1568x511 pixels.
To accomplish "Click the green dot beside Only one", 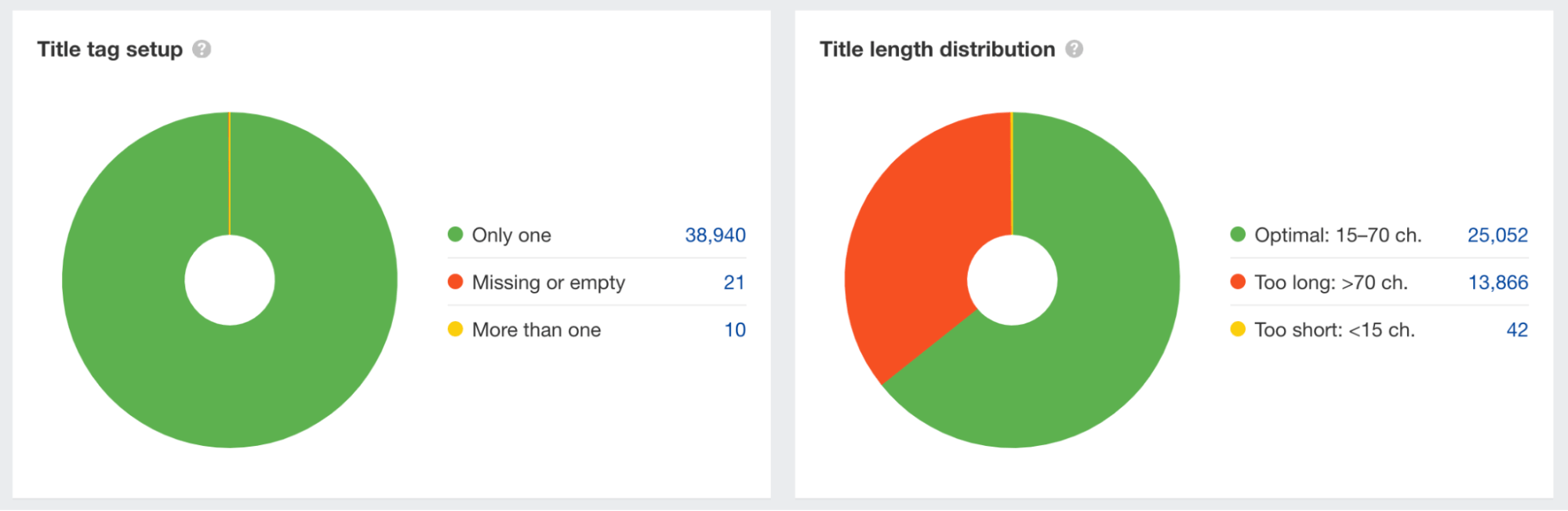I will (x=456, y=234).
